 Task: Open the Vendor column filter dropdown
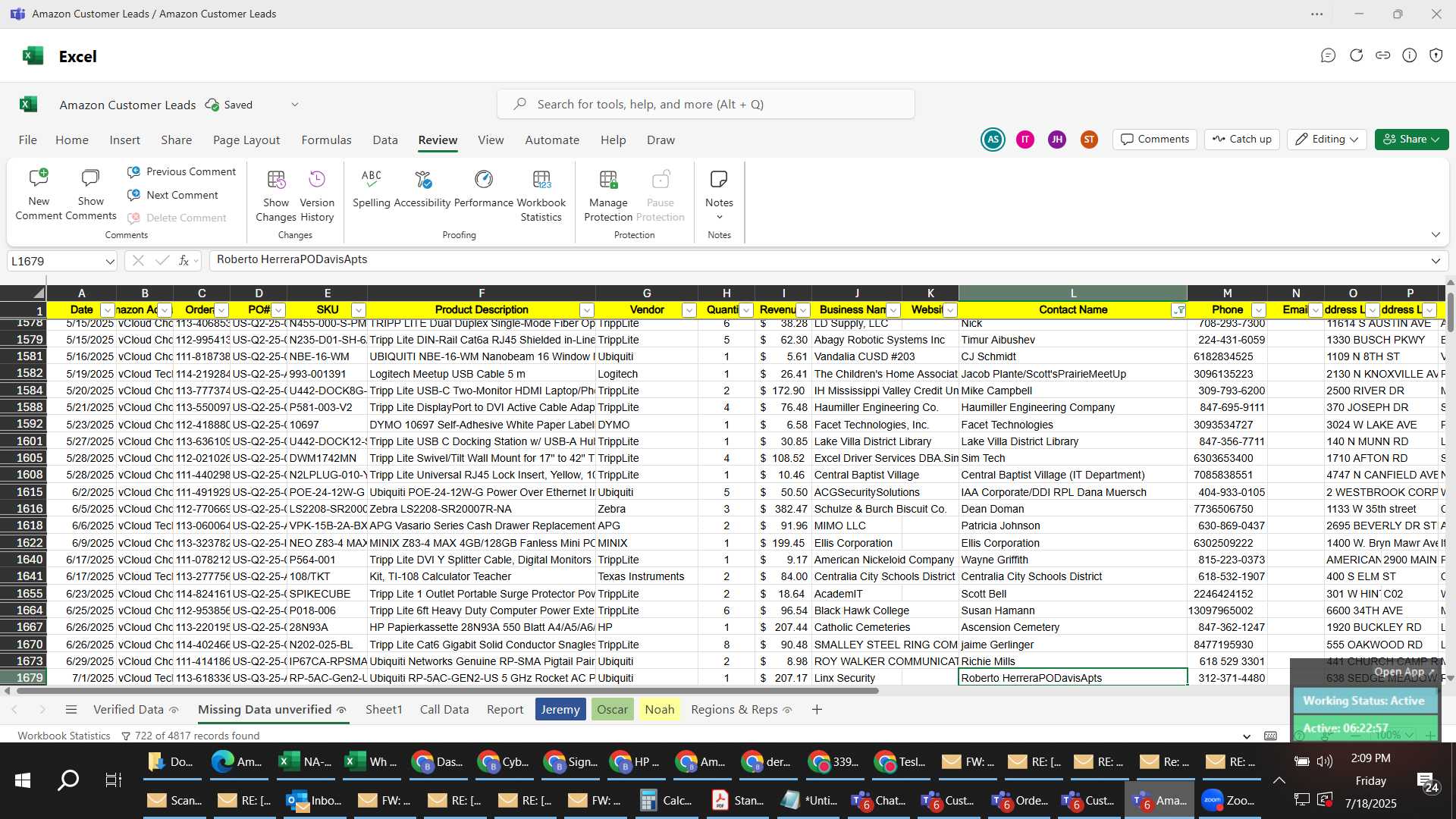coord(689,310)
